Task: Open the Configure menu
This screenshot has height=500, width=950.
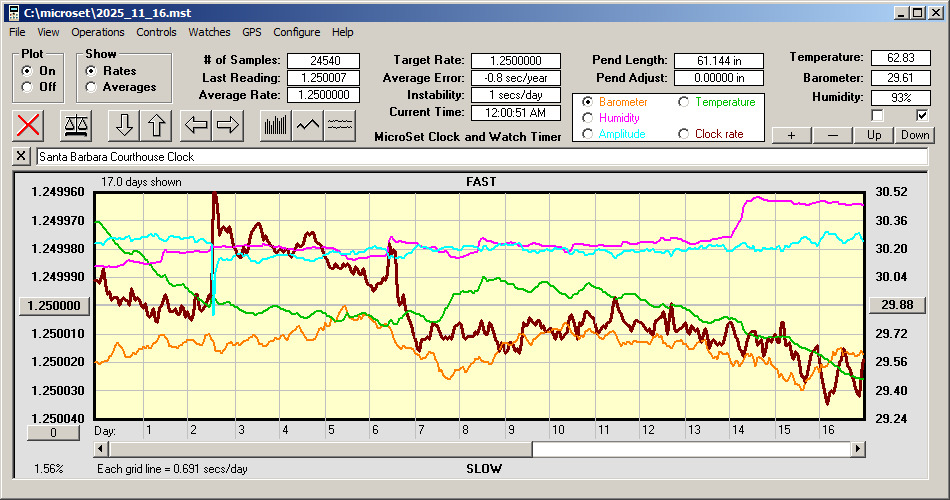Action: pyautogui.click(x=297, y=32)
